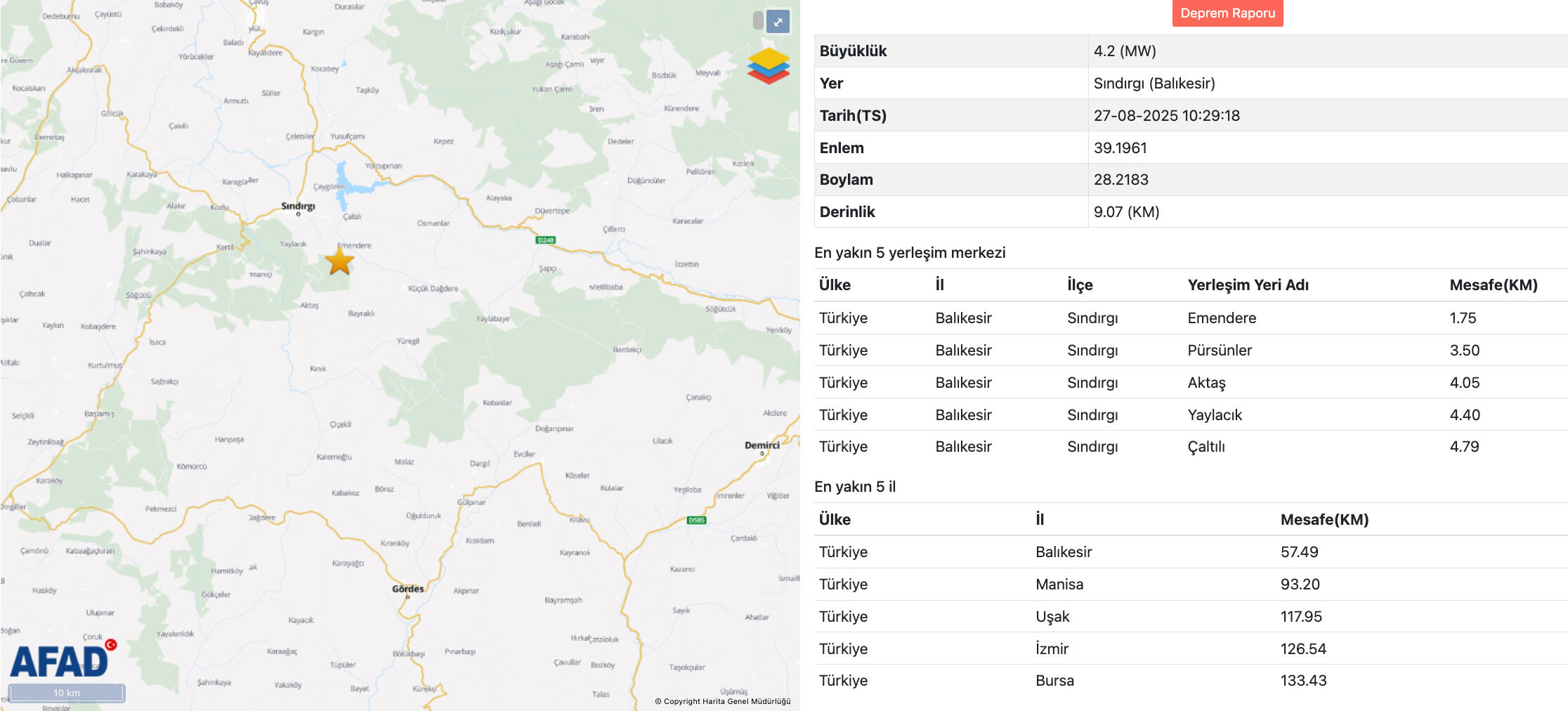
Task: Click the D240 road shield on map
Action: click(545, 240)
